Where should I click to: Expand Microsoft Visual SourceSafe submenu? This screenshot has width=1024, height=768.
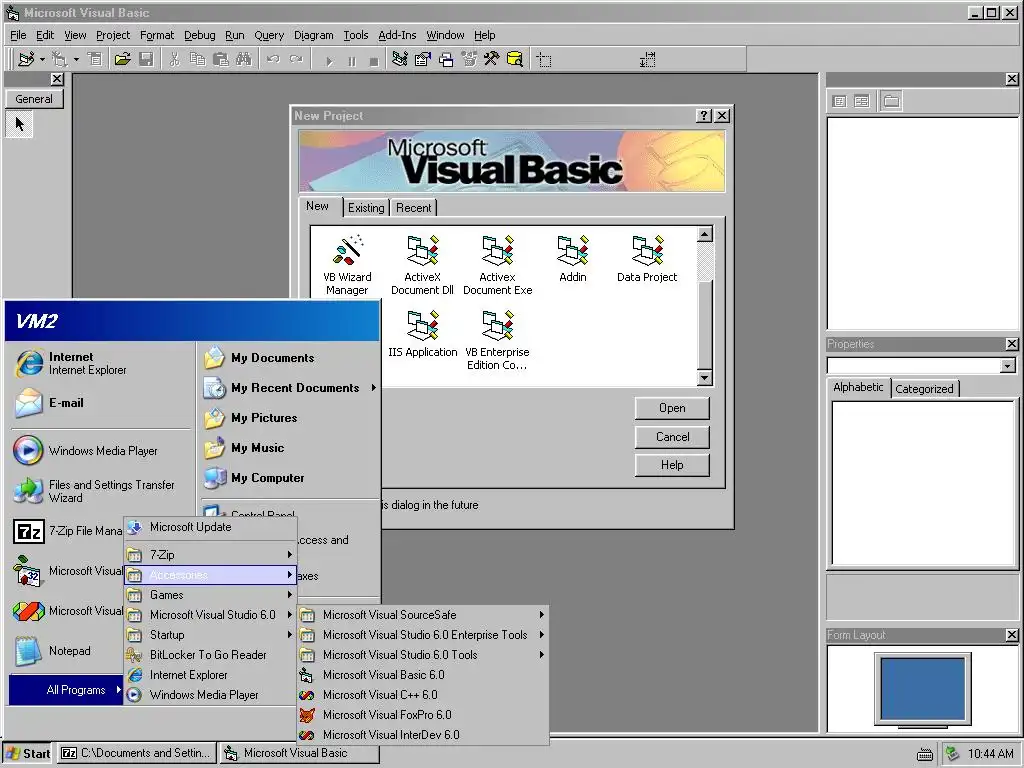coord(423,615)
